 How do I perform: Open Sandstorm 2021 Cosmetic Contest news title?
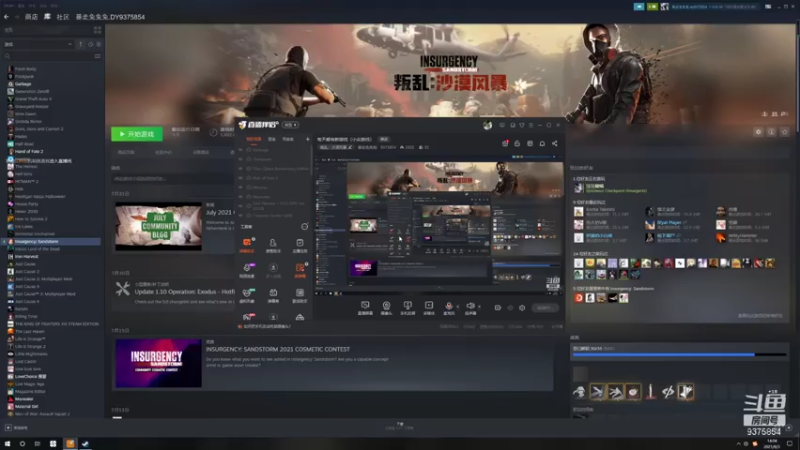point(278,349)
